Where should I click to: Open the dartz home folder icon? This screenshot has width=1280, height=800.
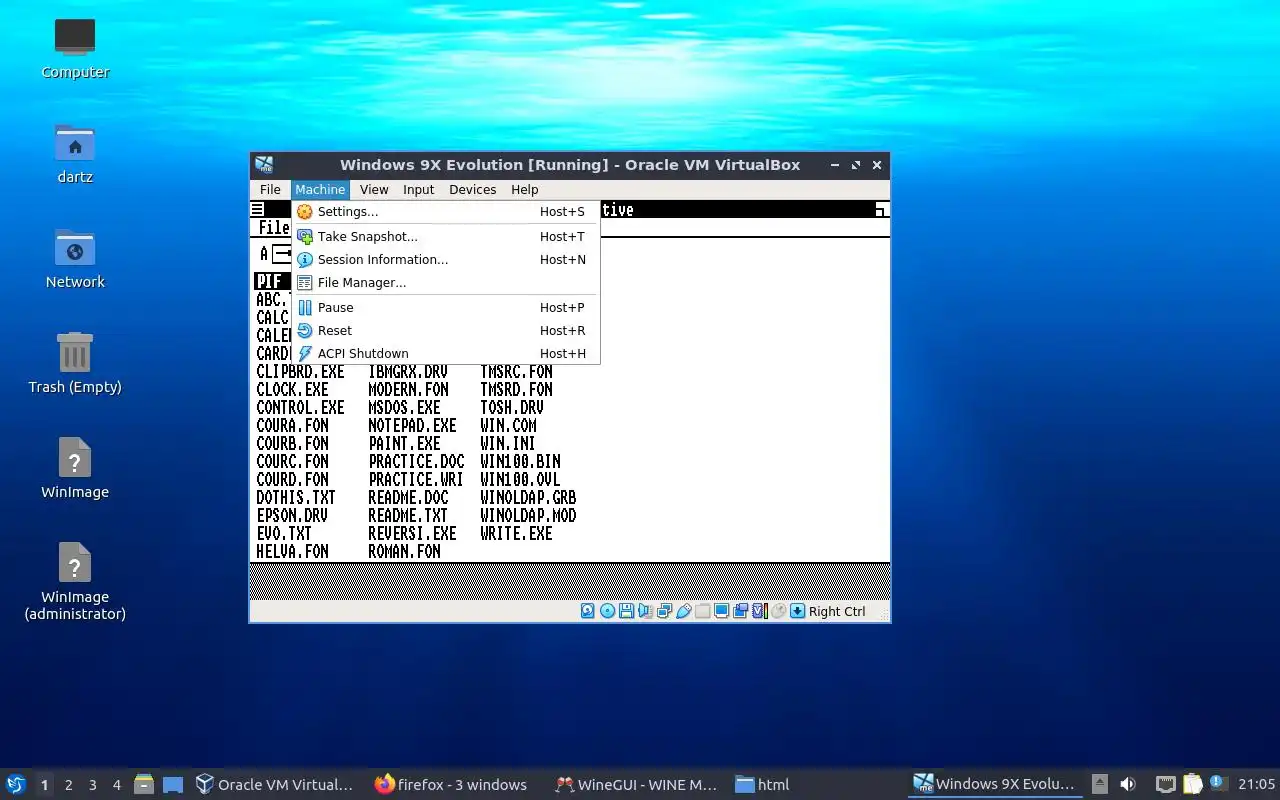75,153
